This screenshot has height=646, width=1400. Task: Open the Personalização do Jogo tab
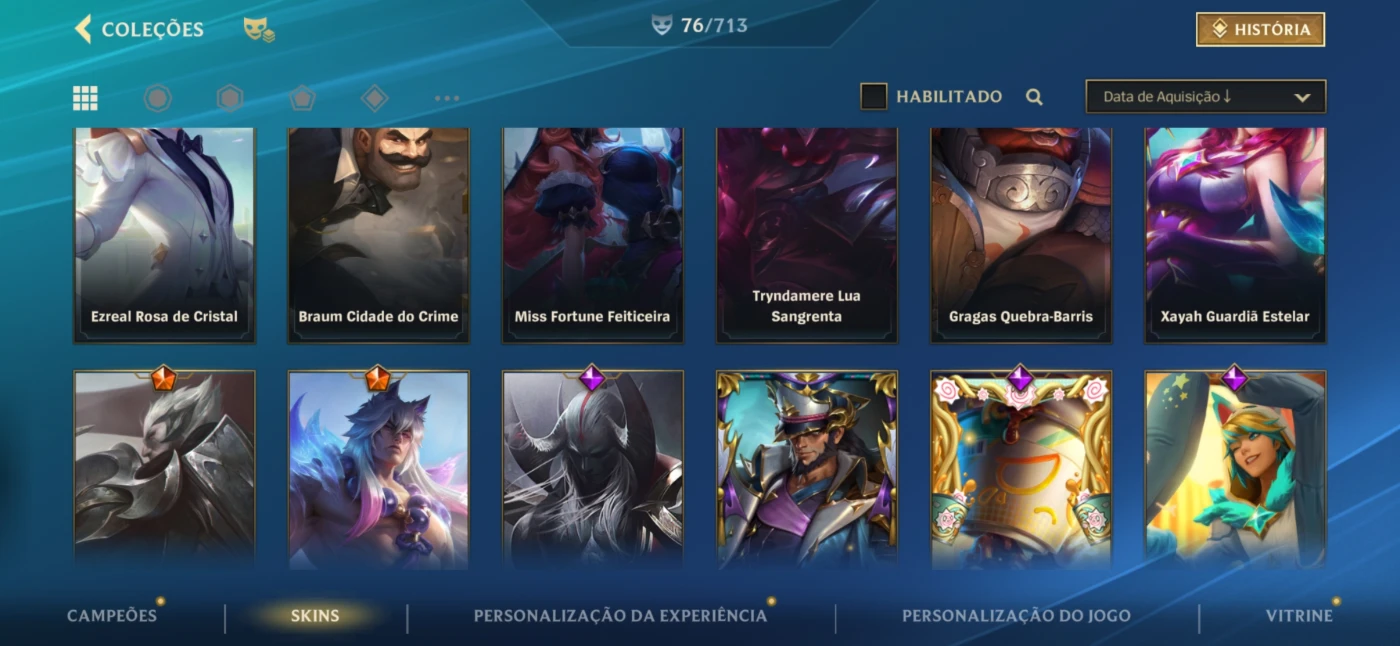(1016, 615)
